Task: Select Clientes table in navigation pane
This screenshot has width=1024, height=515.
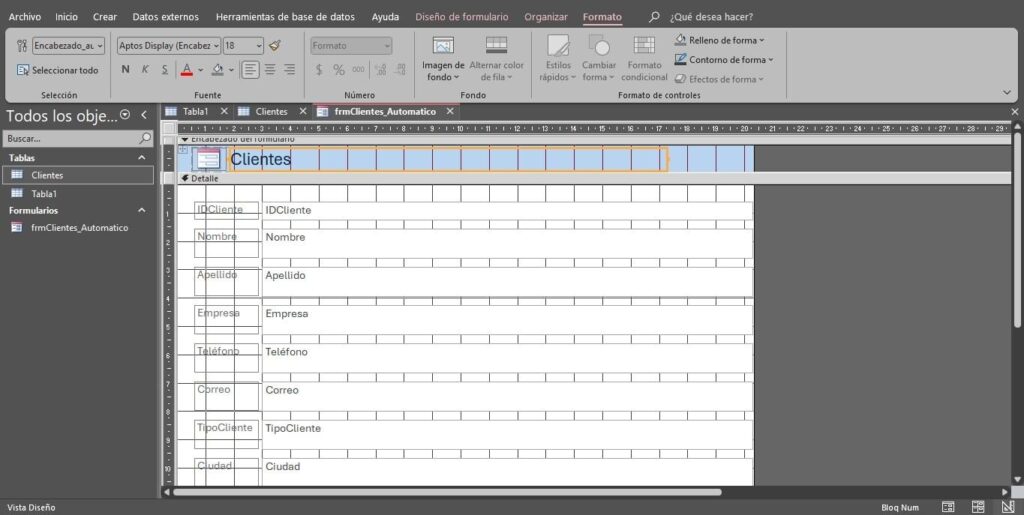Action: point(78,175)
